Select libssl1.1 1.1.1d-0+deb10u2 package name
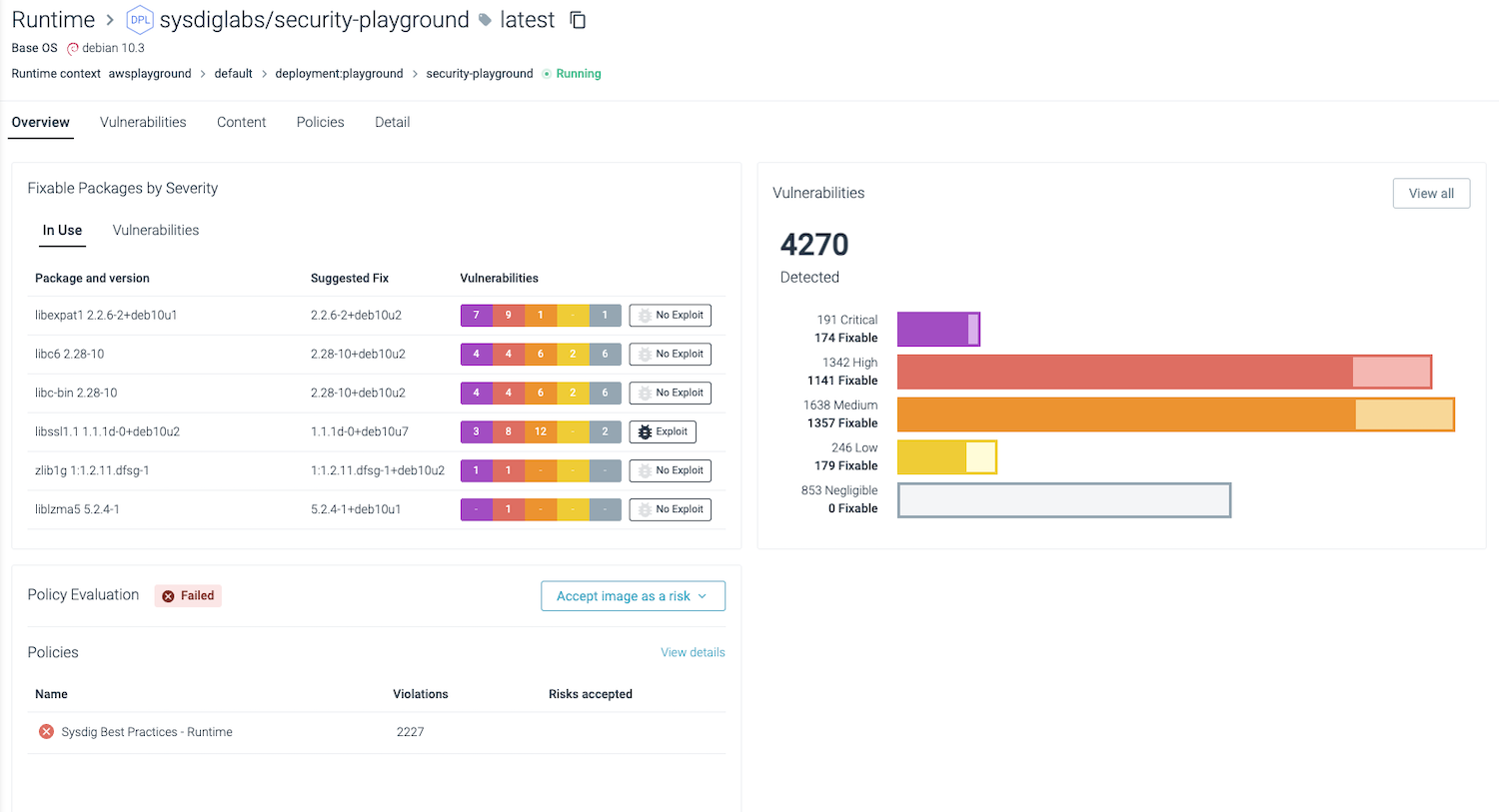This screenshot has width=1499, height=812. [x=107, y=432]
